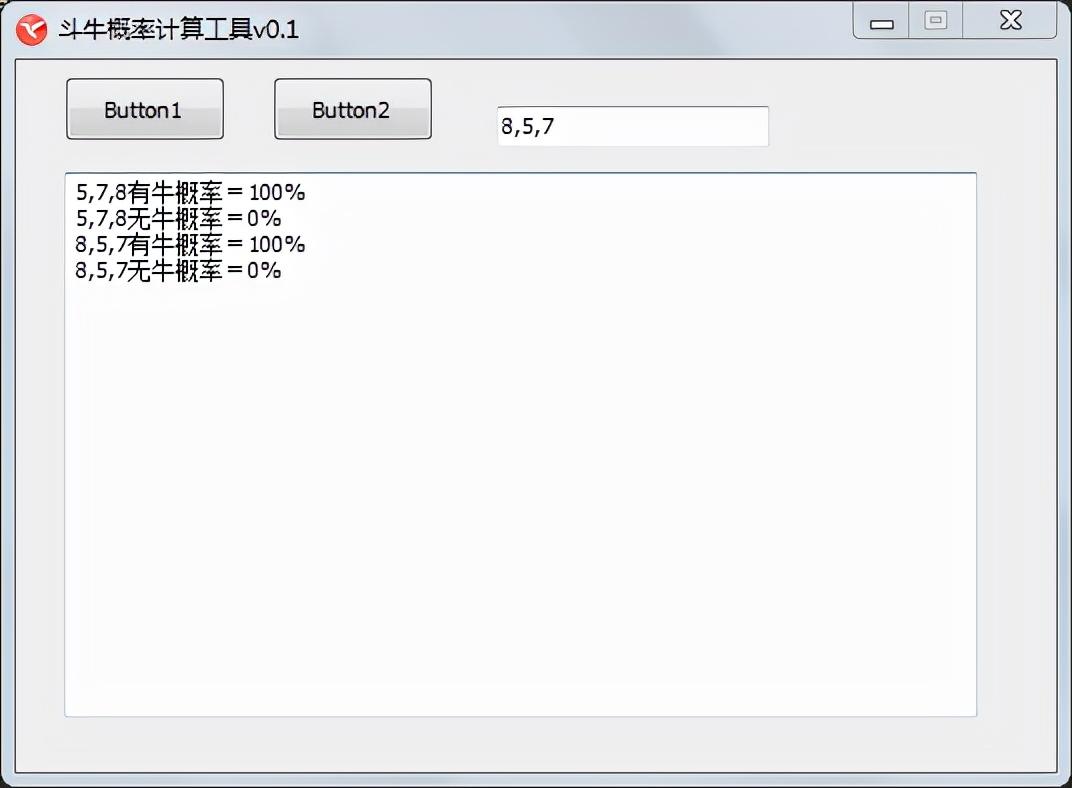Screen dimensions: 1072x788
Task: Click the empty title bar space beside the title
Action: click(x=574, y=29)
